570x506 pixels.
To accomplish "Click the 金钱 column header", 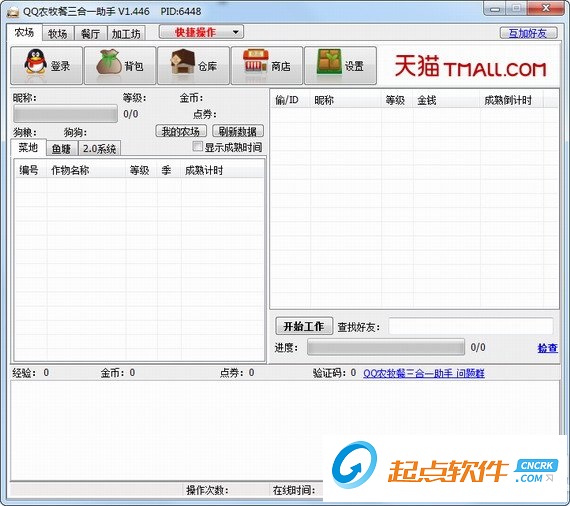I will (447, 100).
